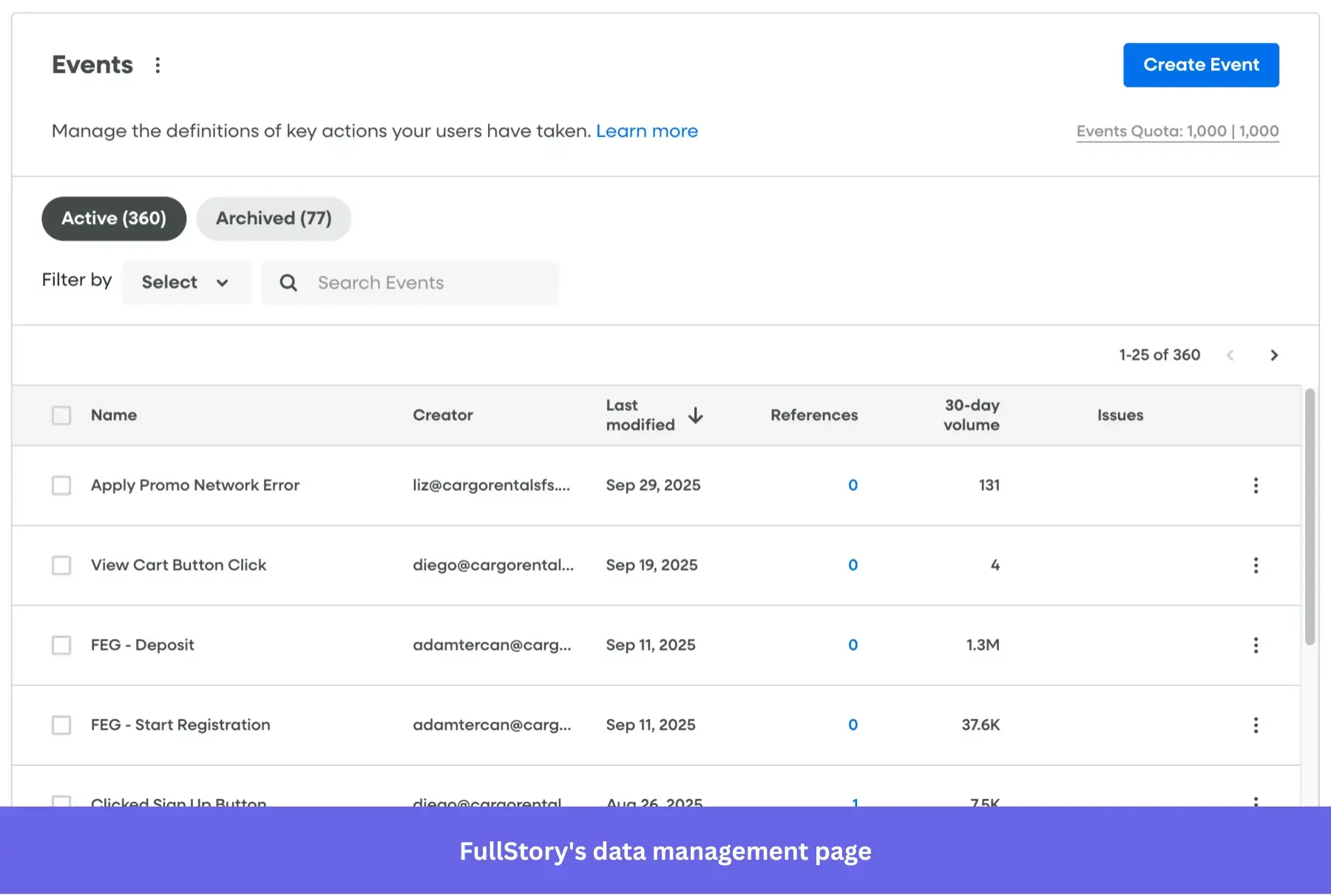1331x896 pixels.
Task: Open actions menu for FEG - Deposit row
Action: [x=1256, y=645]
